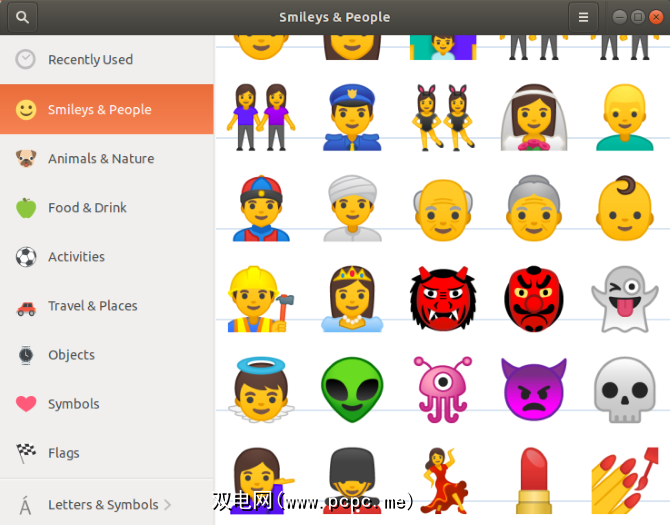Viewport: 670px width, 525px height.
Task: Select the red ogre mask emoji
Action: point(443,299)
